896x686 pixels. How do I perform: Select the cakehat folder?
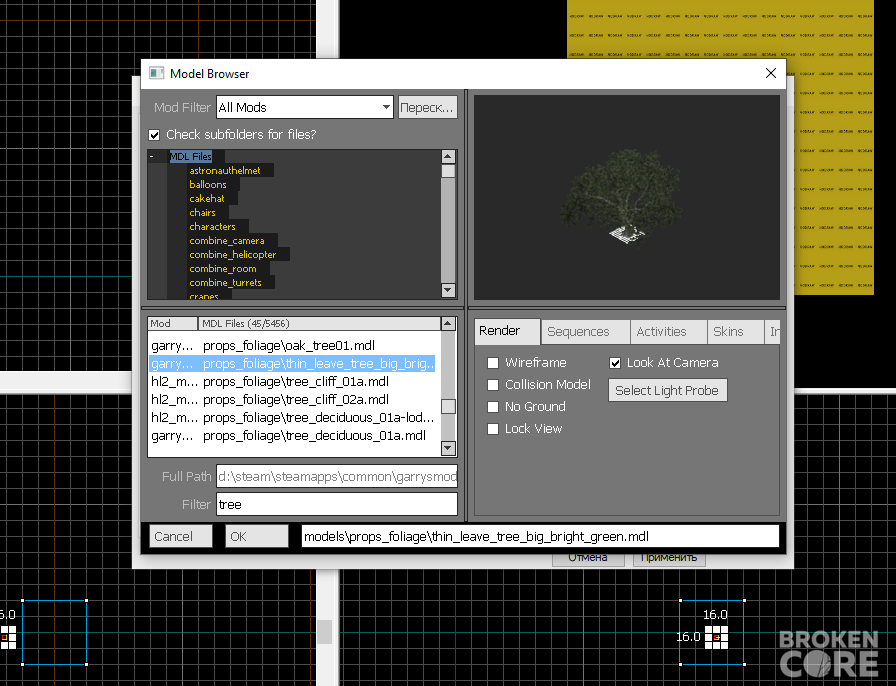(x=207, y=198)
